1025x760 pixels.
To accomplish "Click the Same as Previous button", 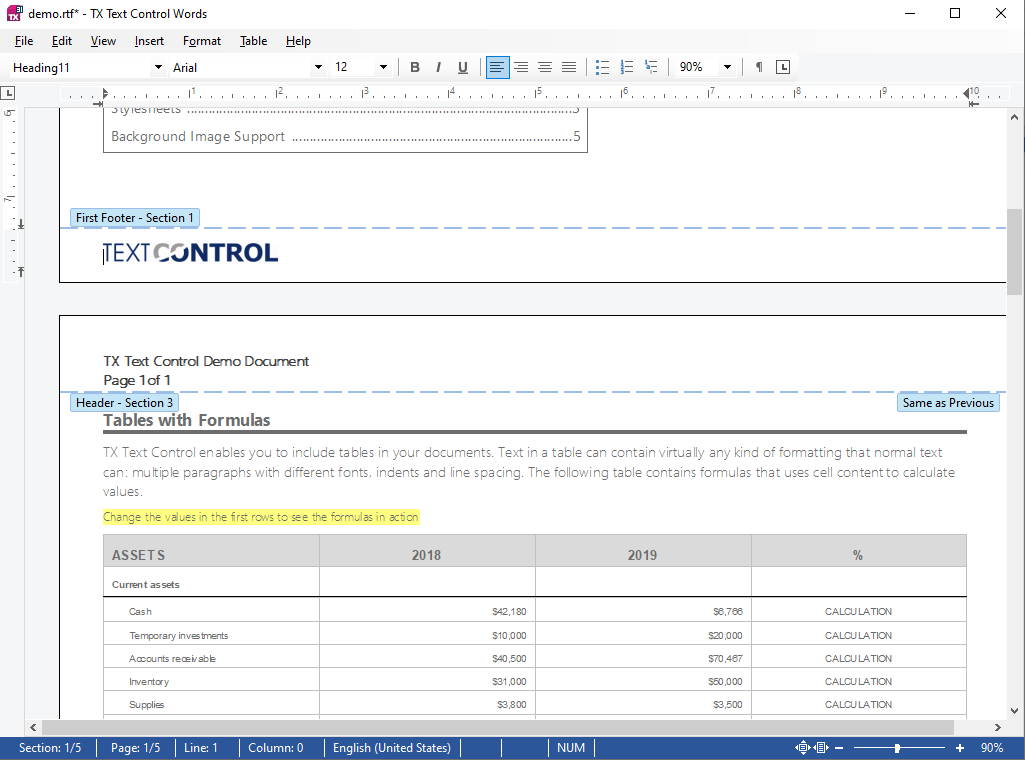I will pyautogui.click(x=948, y=402).
